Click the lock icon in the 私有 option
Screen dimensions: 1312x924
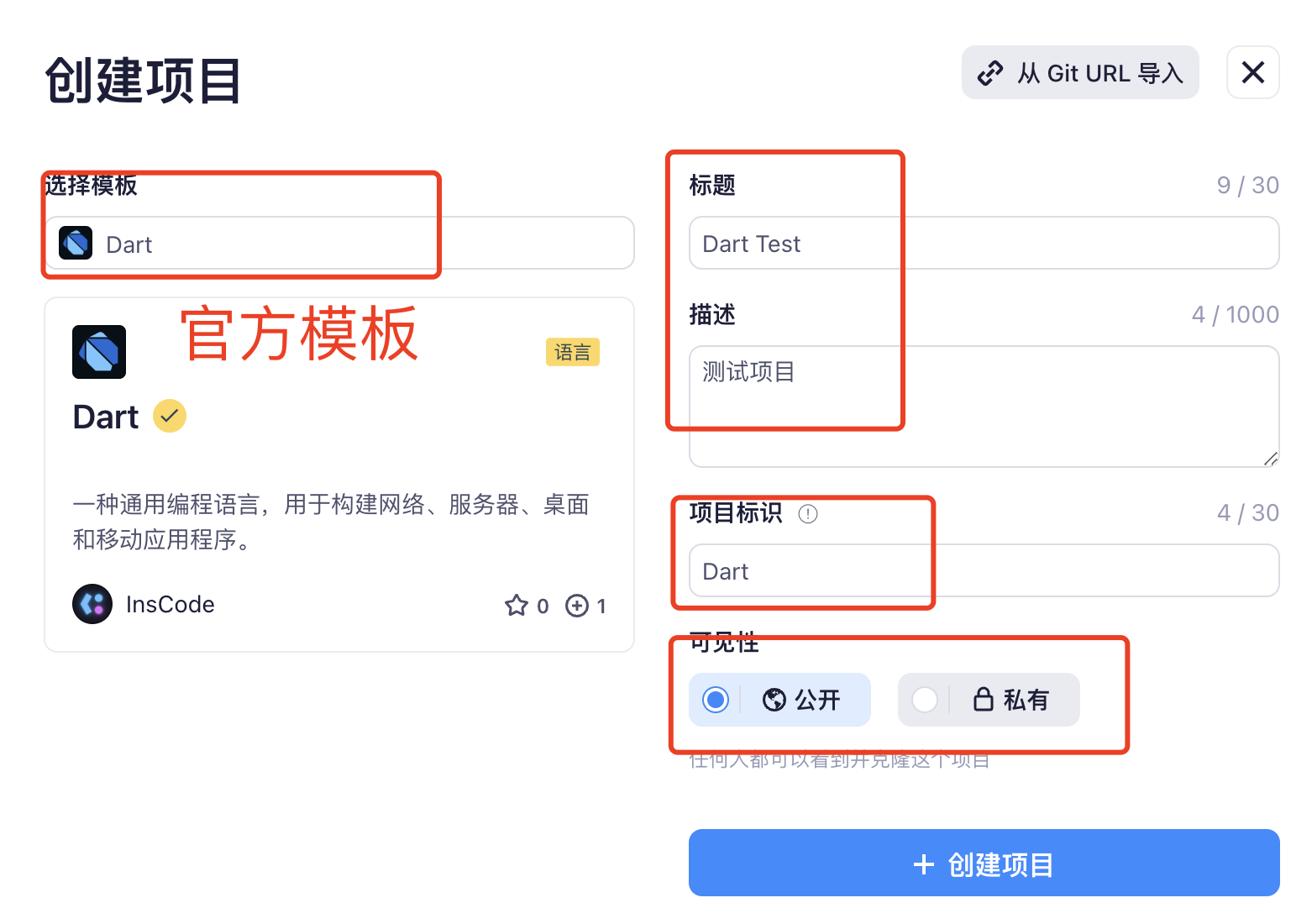(x=984, y=699)
